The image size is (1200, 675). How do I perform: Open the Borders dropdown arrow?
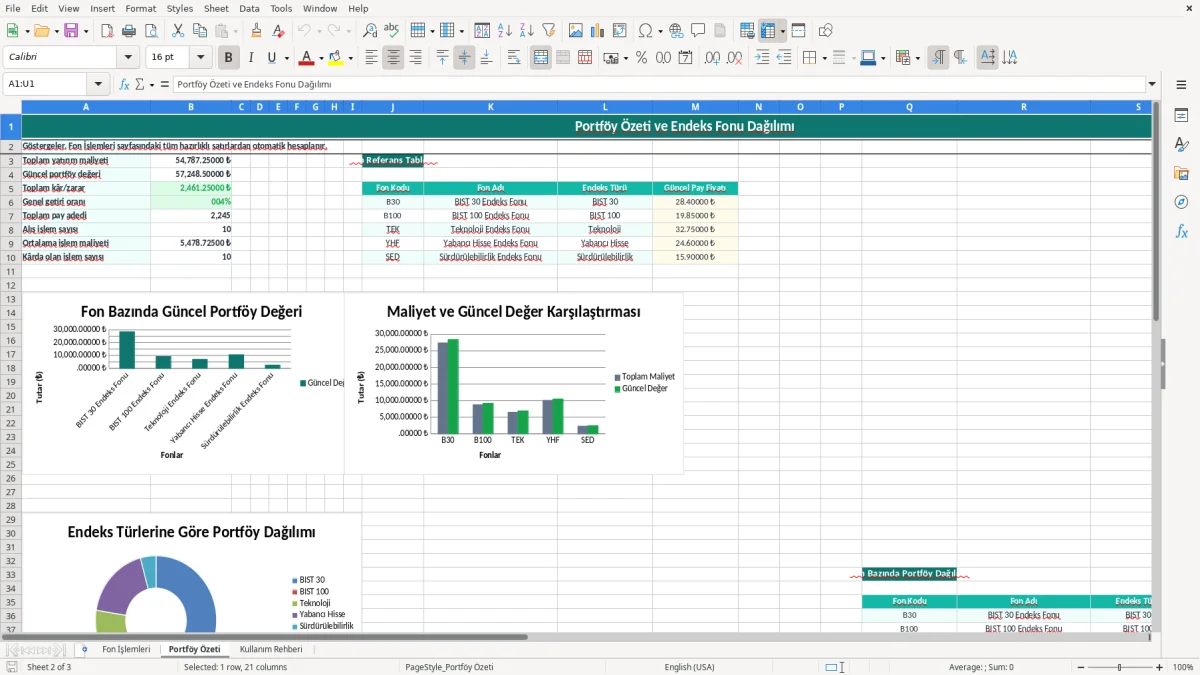[x=825, y=58]
